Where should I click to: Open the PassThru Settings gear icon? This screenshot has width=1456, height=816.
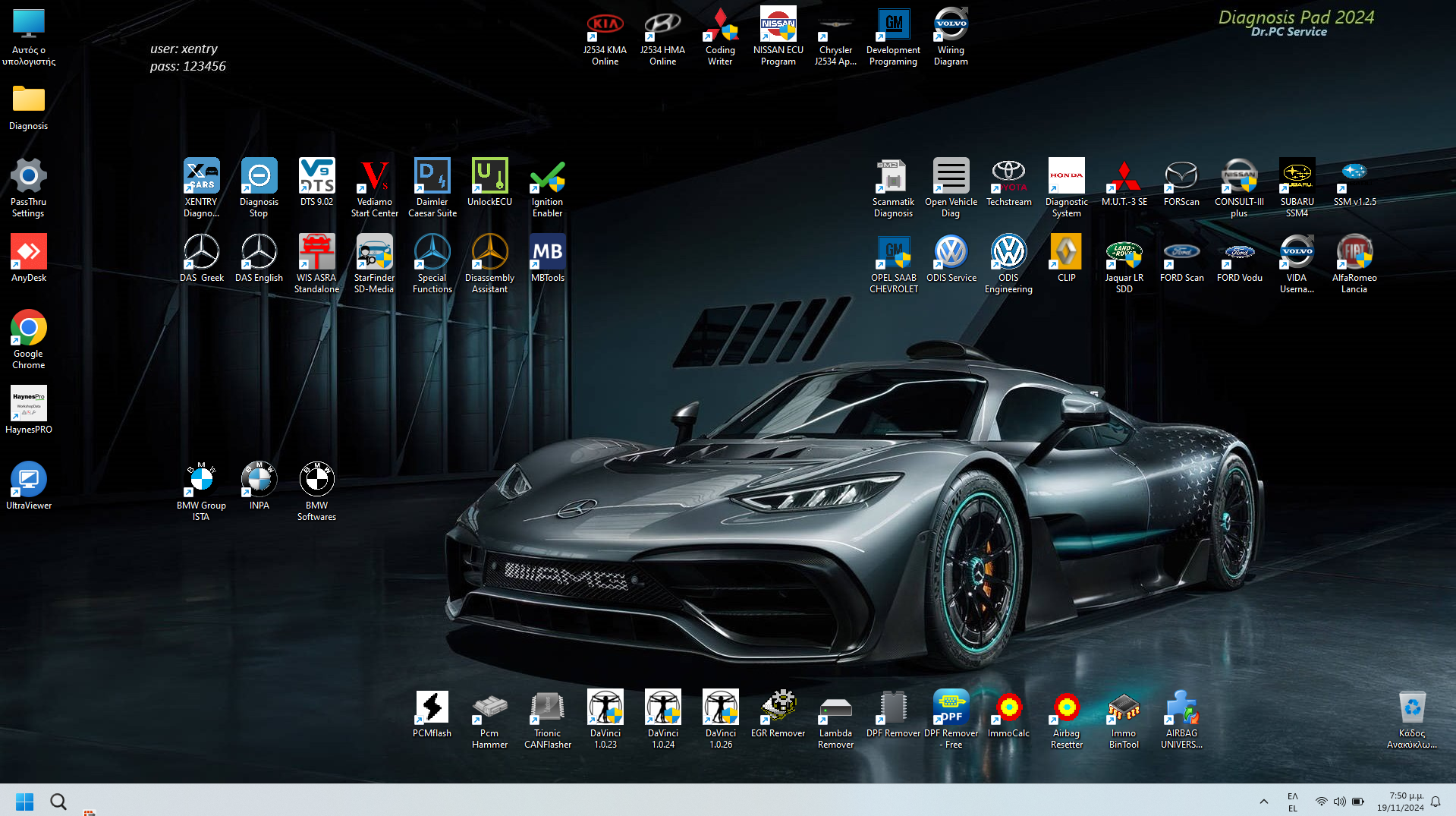[28, 187]
